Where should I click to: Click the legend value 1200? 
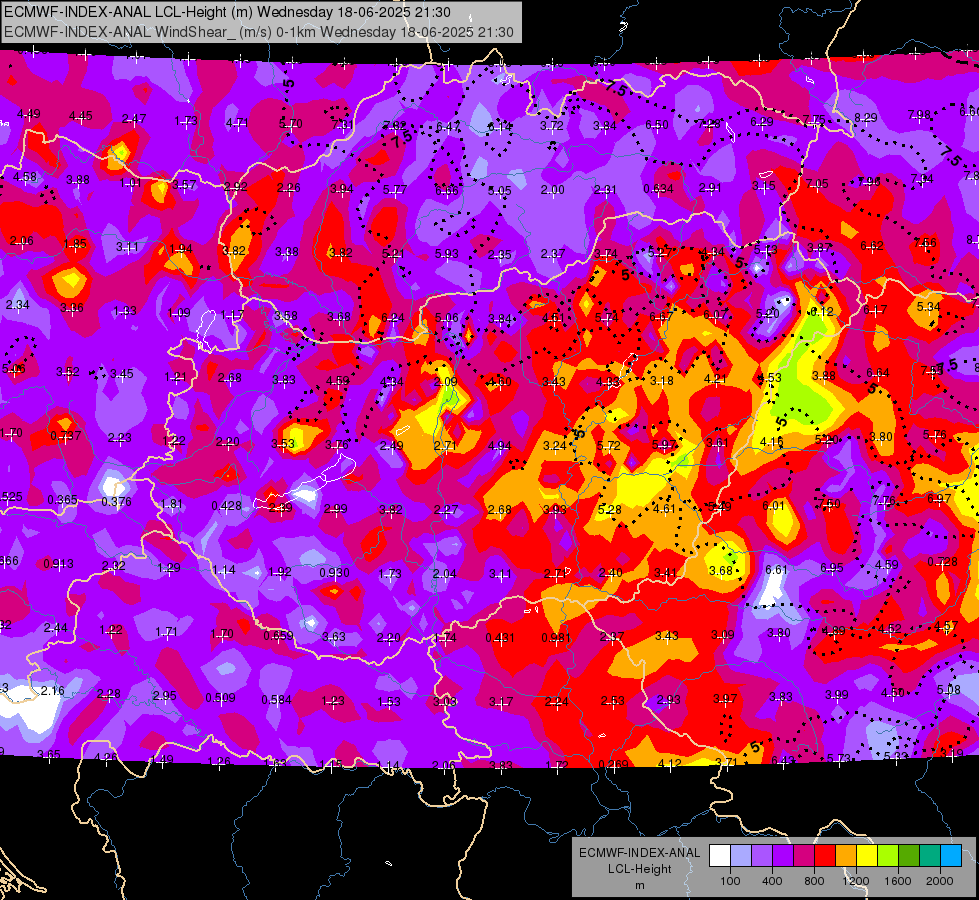click(x=856, y=881)
